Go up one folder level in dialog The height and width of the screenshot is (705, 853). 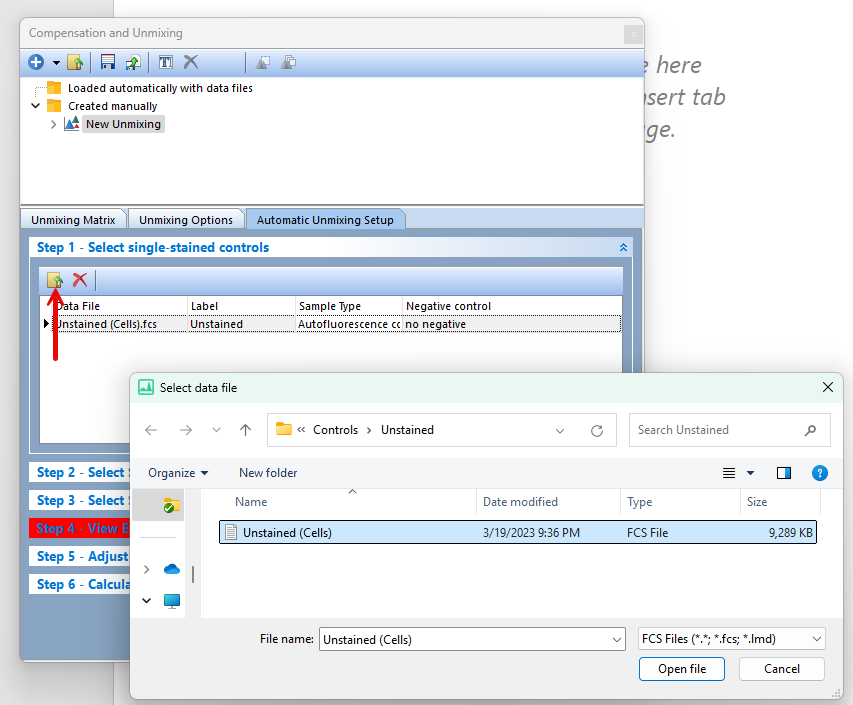tap(246, 430)
